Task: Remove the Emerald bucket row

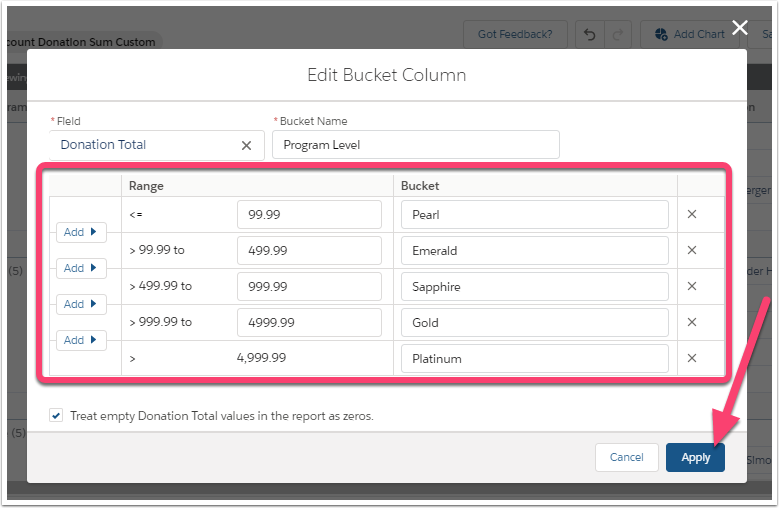Action: (x=692, y=250)
